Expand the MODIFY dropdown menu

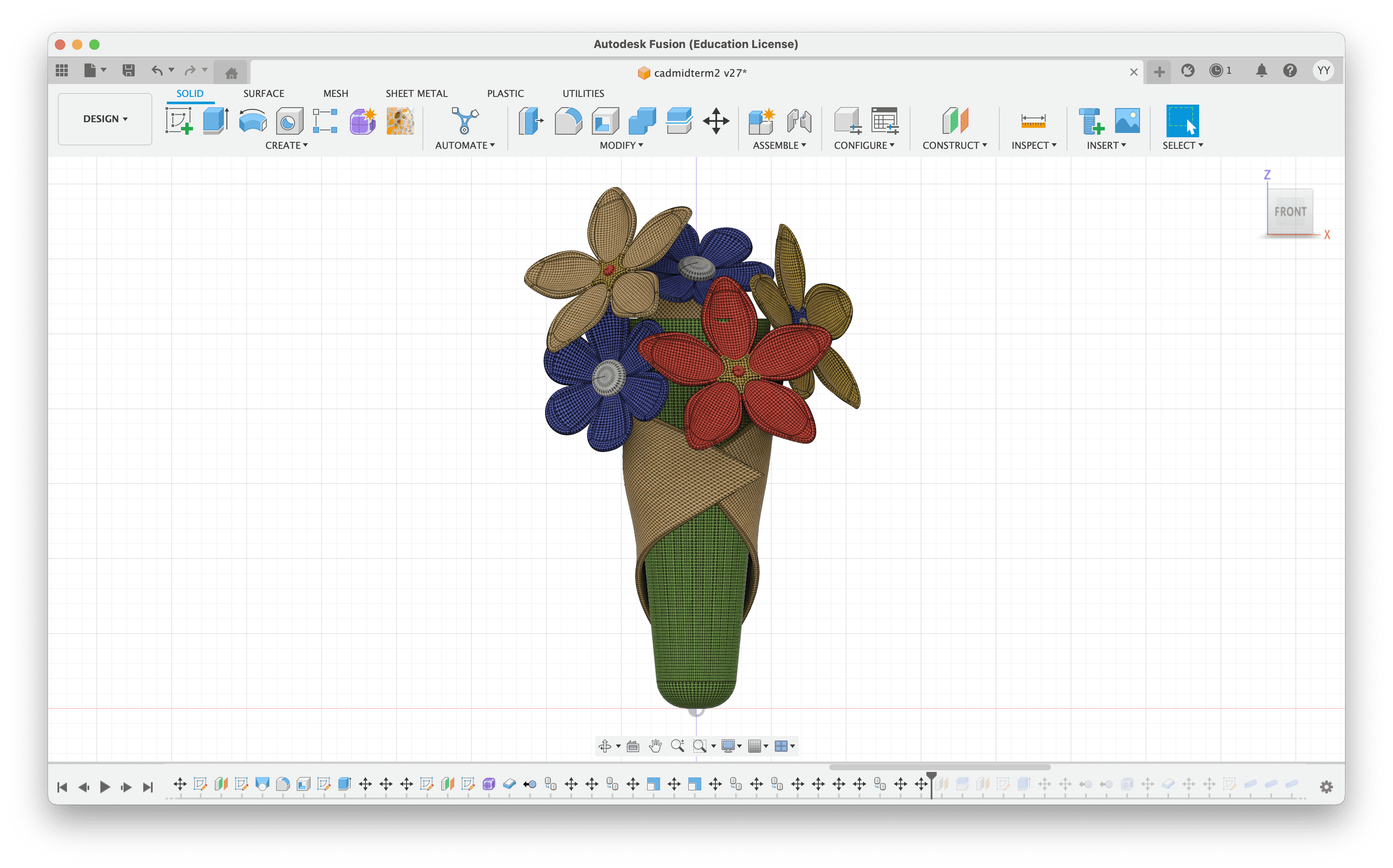click(x=621, y=145)
